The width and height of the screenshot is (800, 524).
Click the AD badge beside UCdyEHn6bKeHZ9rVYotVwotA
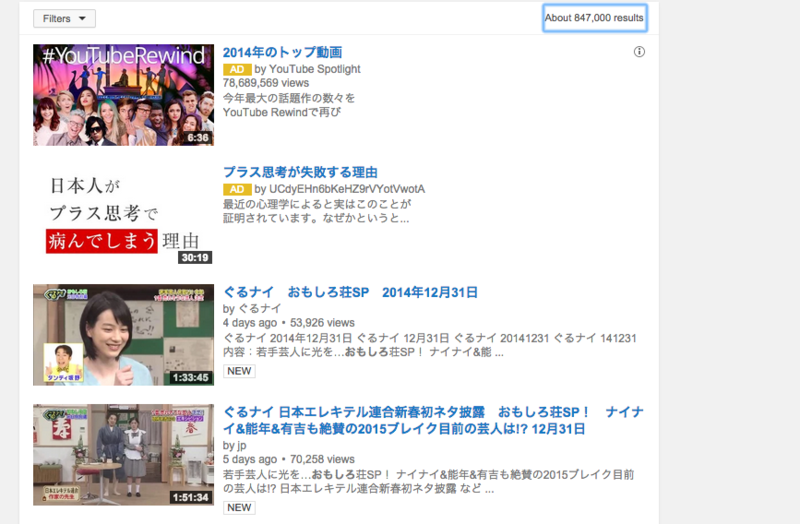[x=237, y=189]
